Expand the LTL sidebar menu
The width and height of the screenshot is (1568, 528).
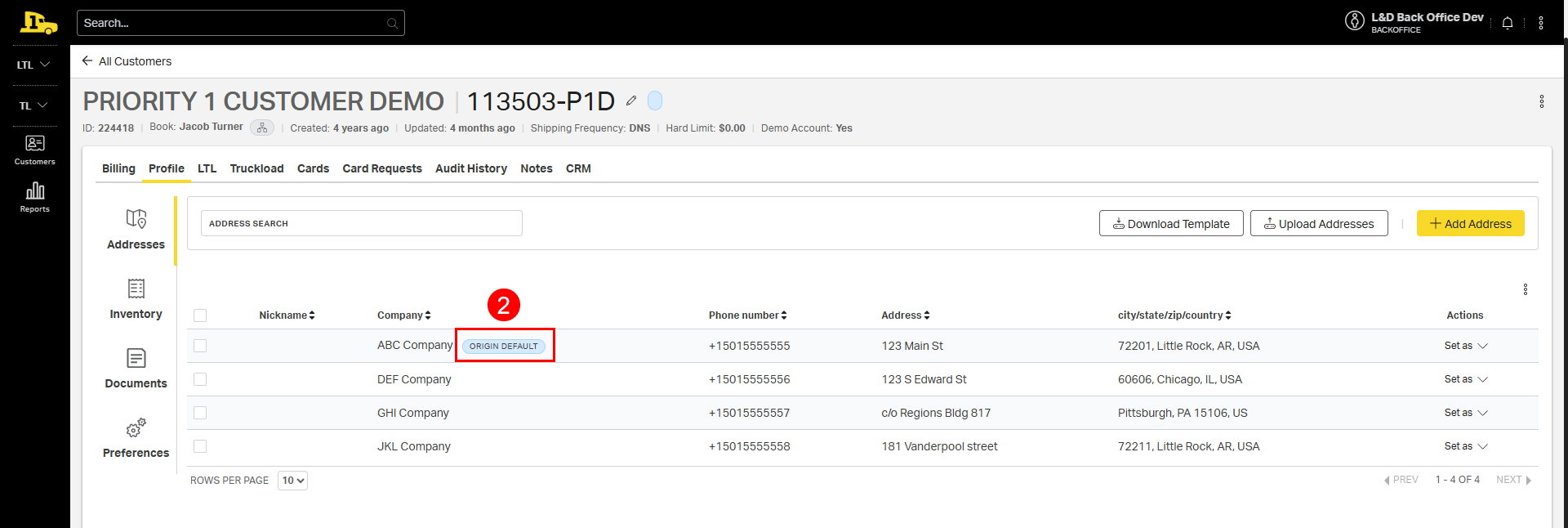(x=34, y=65)
